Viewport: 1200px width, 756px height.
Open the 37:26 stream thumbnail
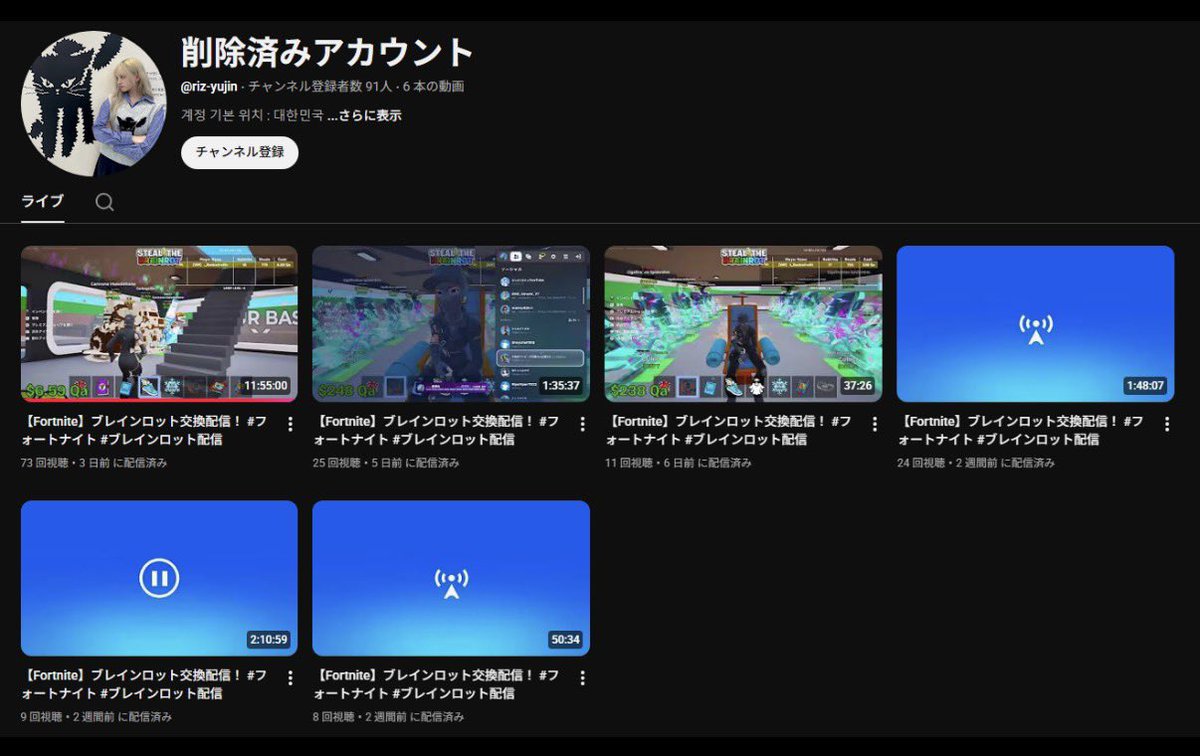click(x=743, y=324)
